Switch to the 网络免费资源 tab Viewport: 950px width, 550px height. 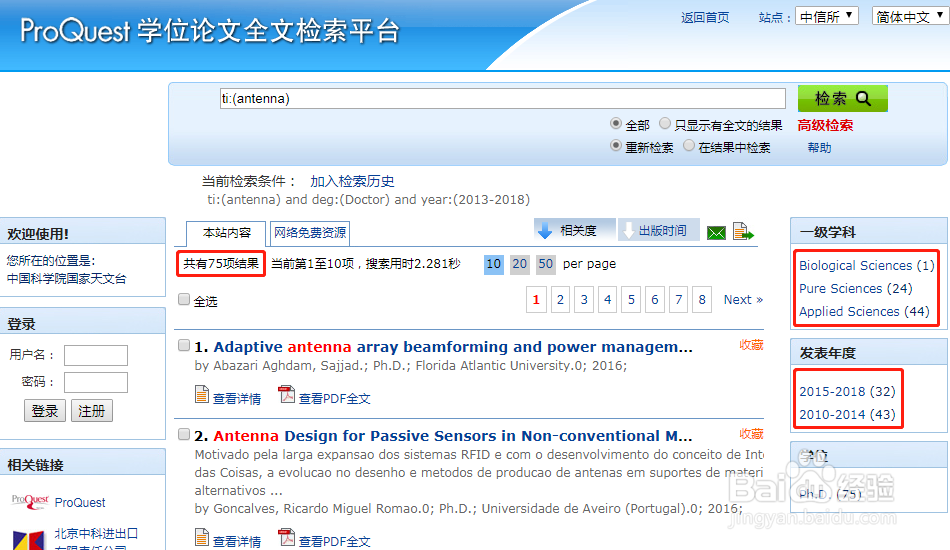coord(310,233)
